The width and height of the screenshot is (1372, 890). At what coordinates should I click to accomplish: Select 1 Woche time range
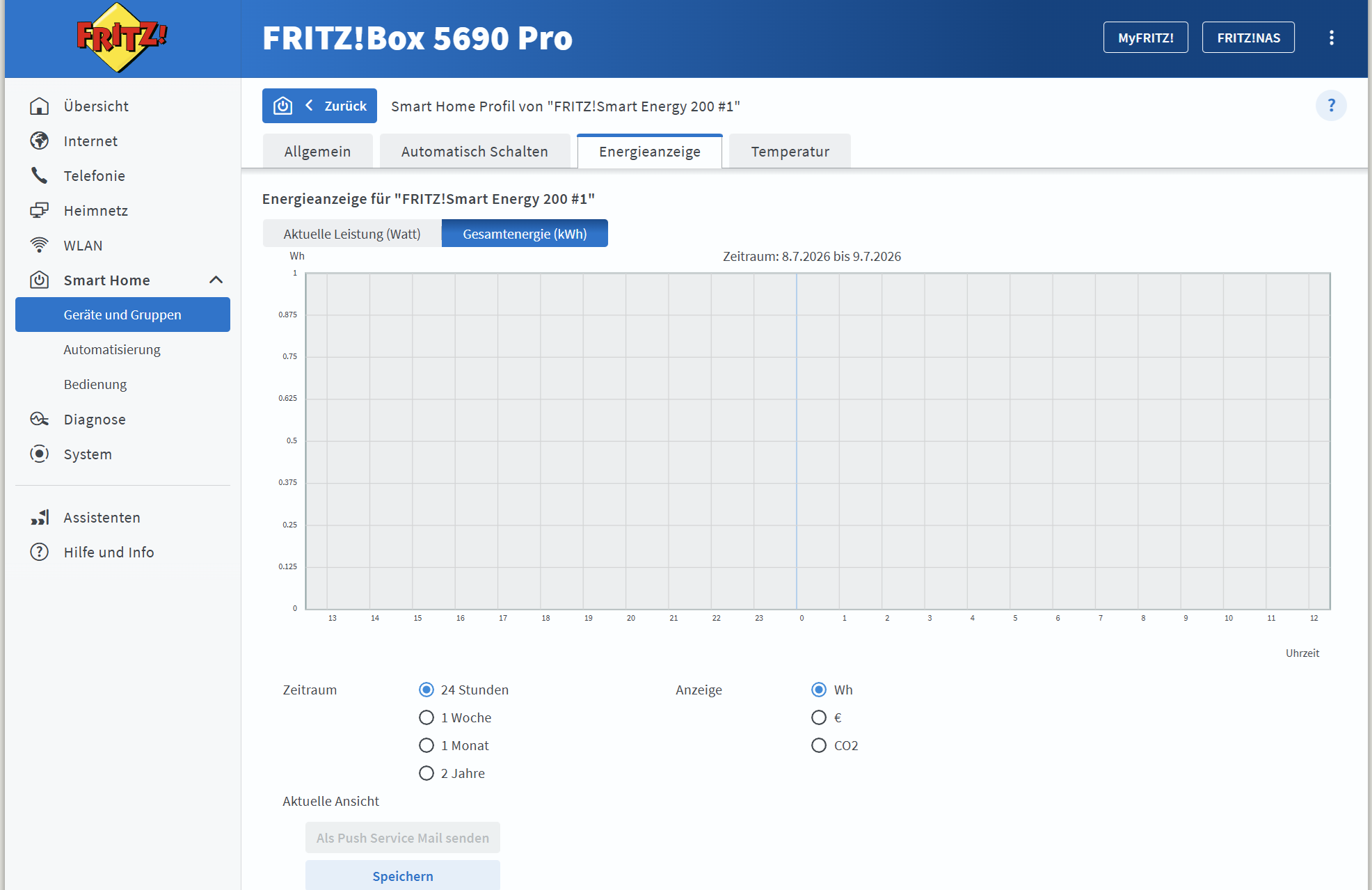click(426, 717)
